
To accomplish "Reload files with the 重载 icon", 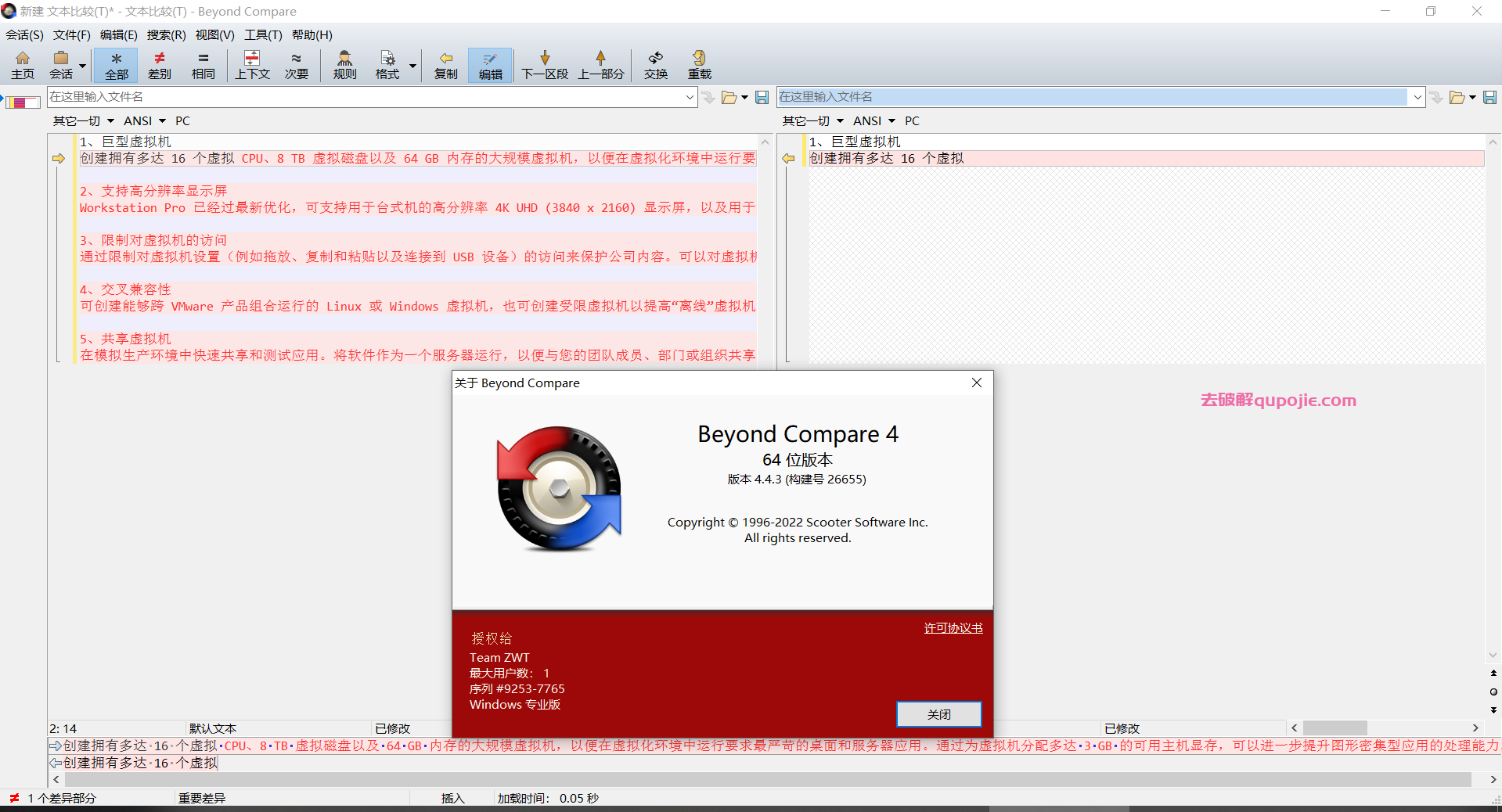I will 700,65.
